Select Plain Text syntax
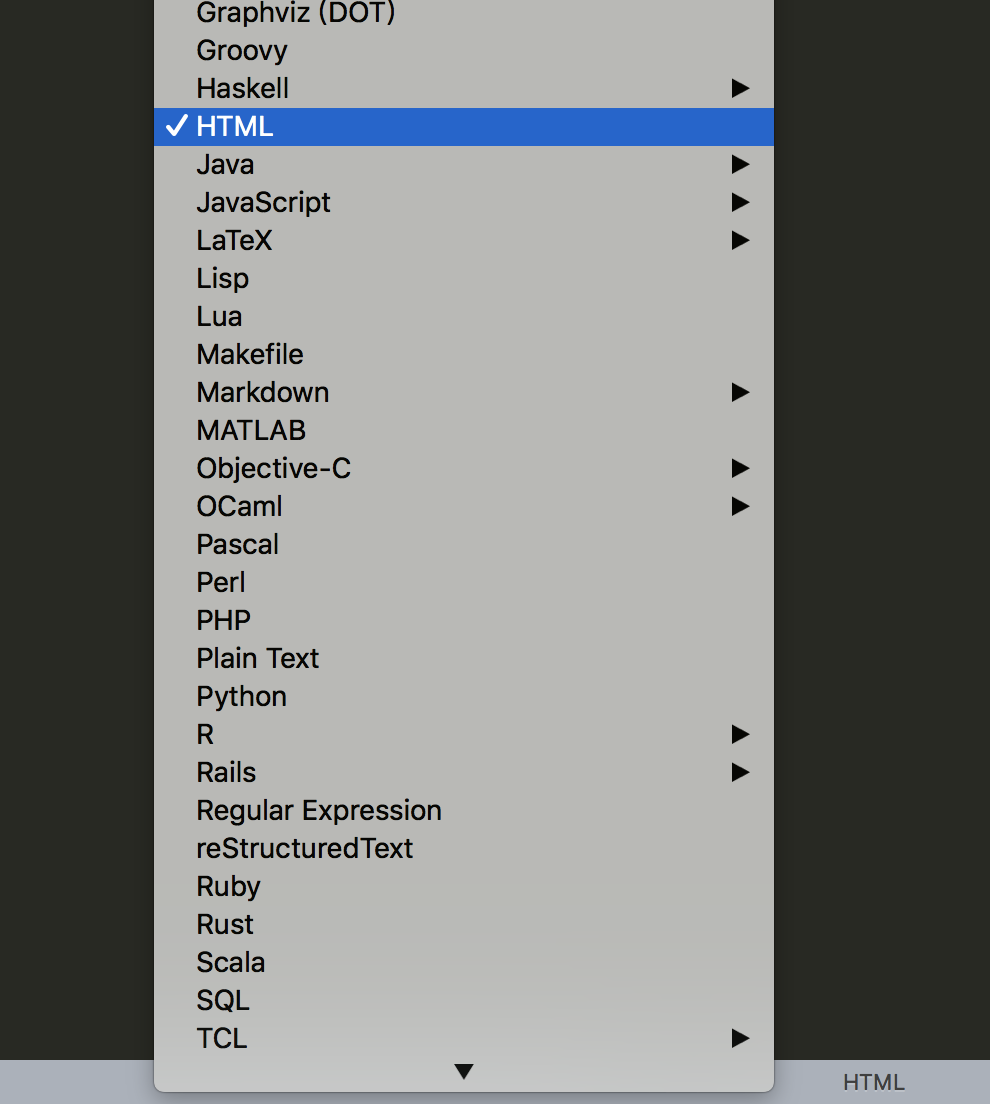Screen dimensions: 990x1104 point(257,659)
